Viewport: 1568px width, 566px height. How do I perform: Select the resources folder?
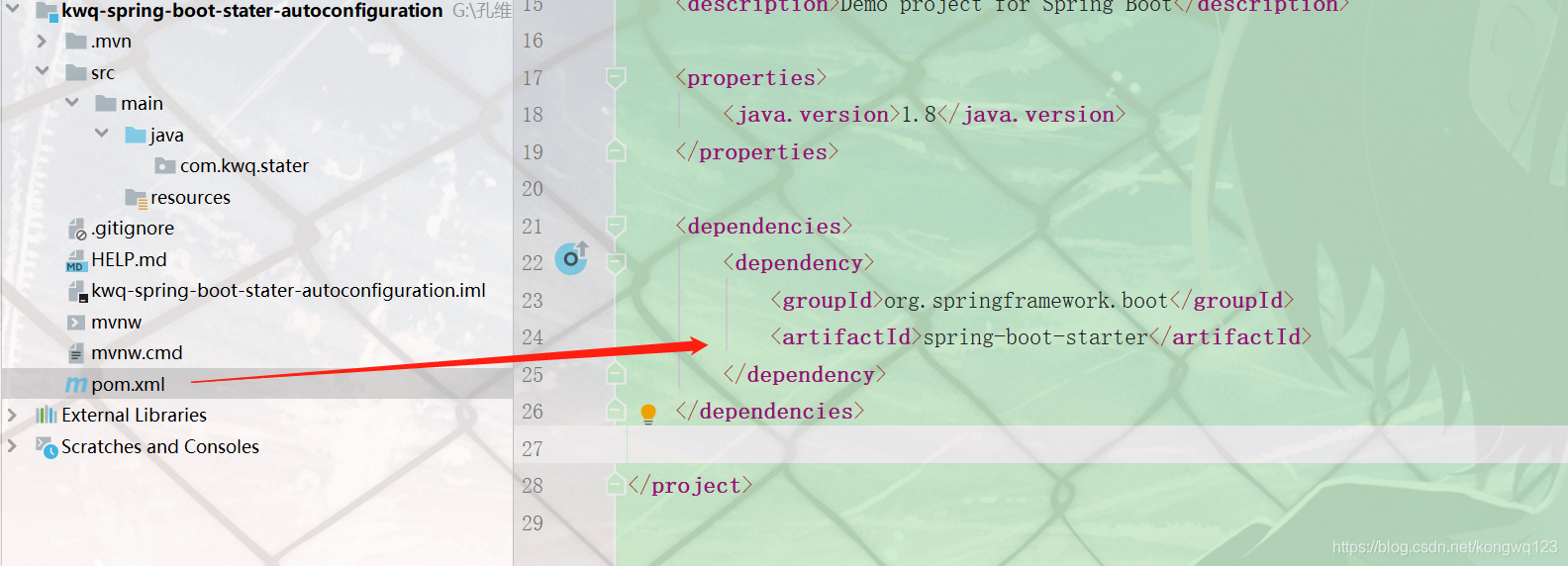(x=190, y=197)
